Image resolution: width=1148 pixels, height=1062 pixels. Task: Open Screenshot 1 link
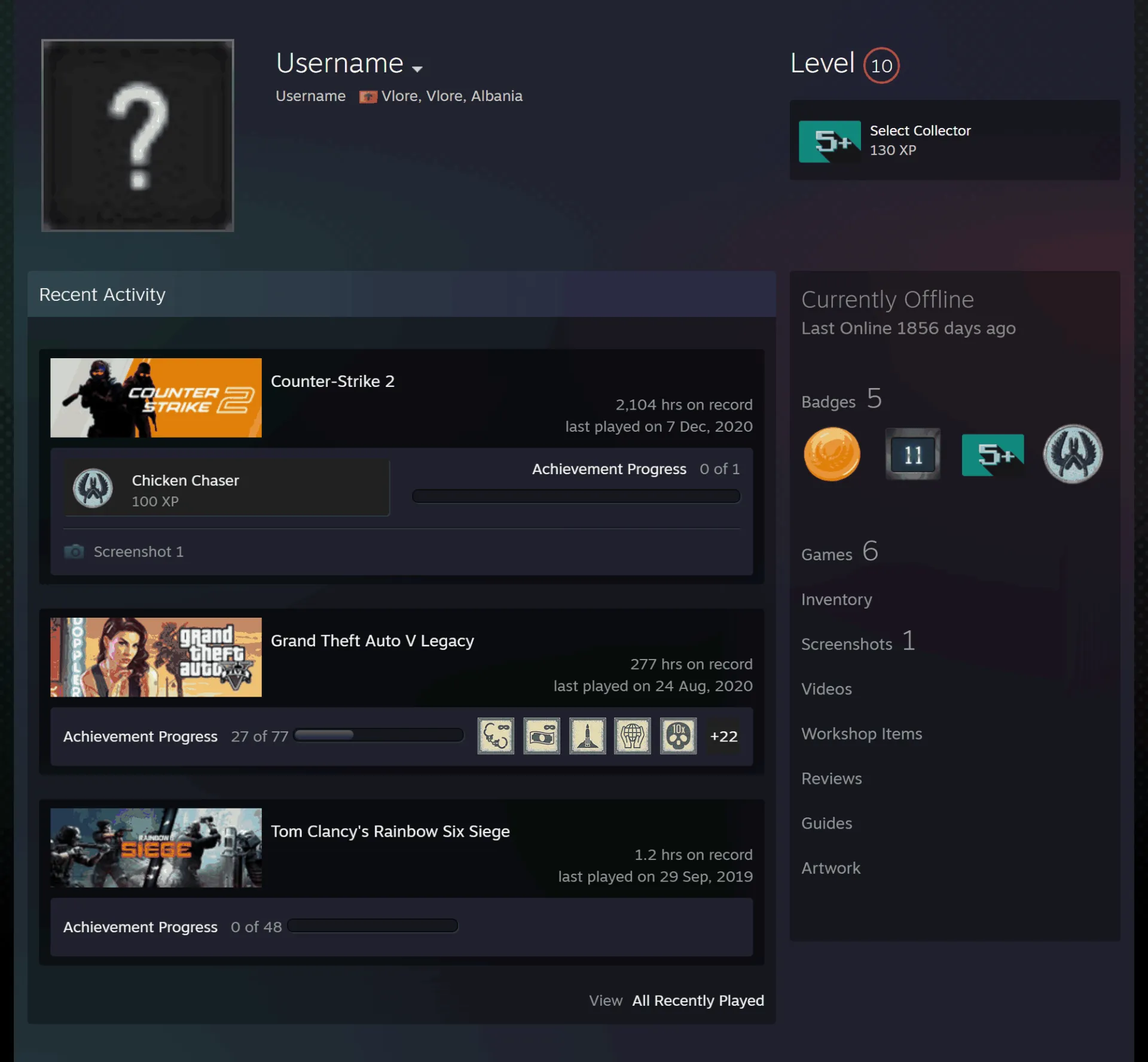pyautogui.click(x=138, y=551)
